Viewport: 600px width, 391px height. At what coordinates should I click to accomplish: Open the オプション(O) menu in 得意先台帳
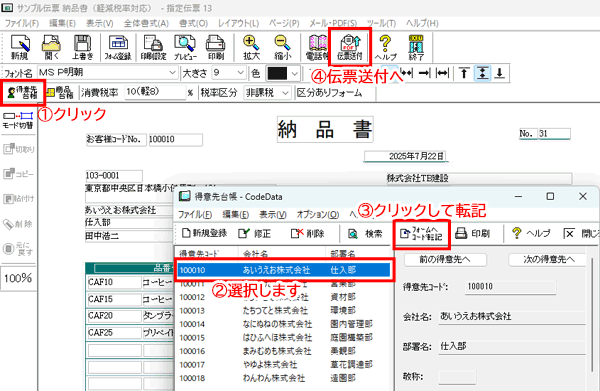(x=318, y=214)
